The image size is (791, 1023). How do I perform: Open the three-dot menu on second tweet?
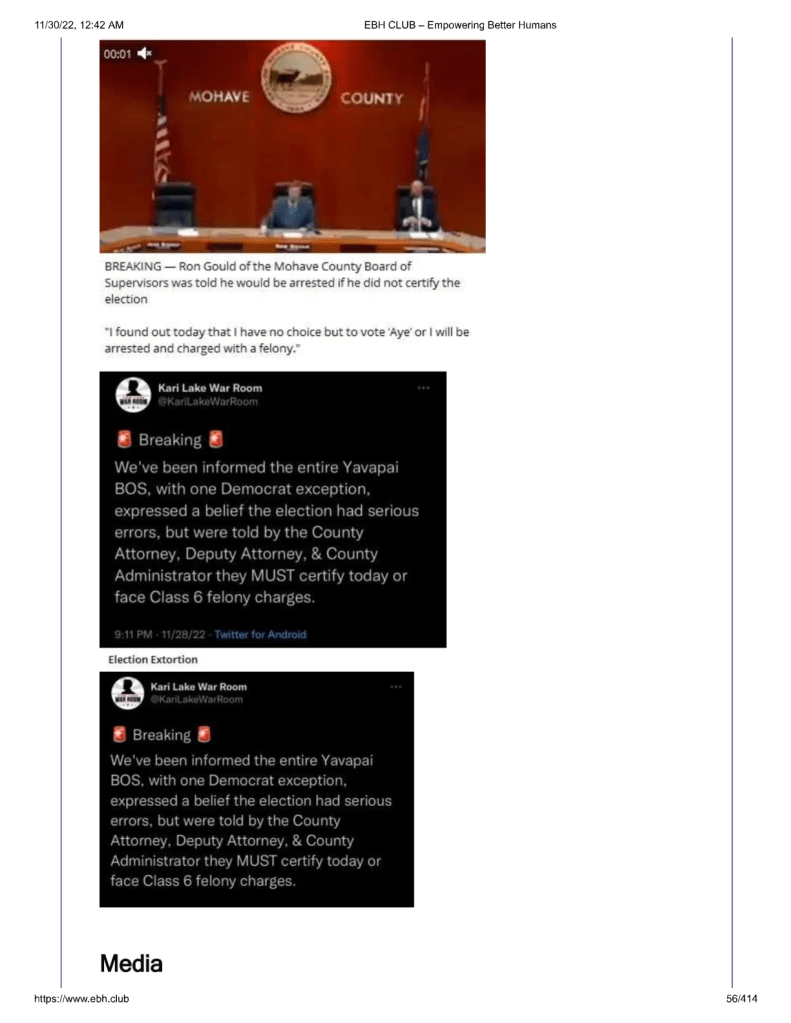click(x=396, y=686)
